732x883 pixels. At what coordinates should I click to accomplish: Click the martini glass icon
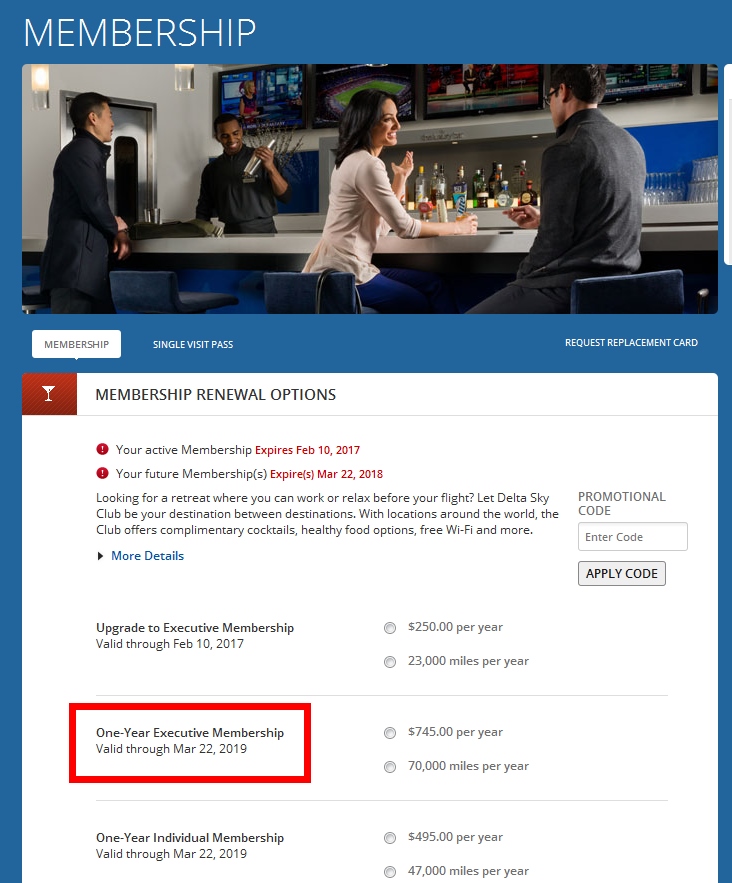pos(49,394)
